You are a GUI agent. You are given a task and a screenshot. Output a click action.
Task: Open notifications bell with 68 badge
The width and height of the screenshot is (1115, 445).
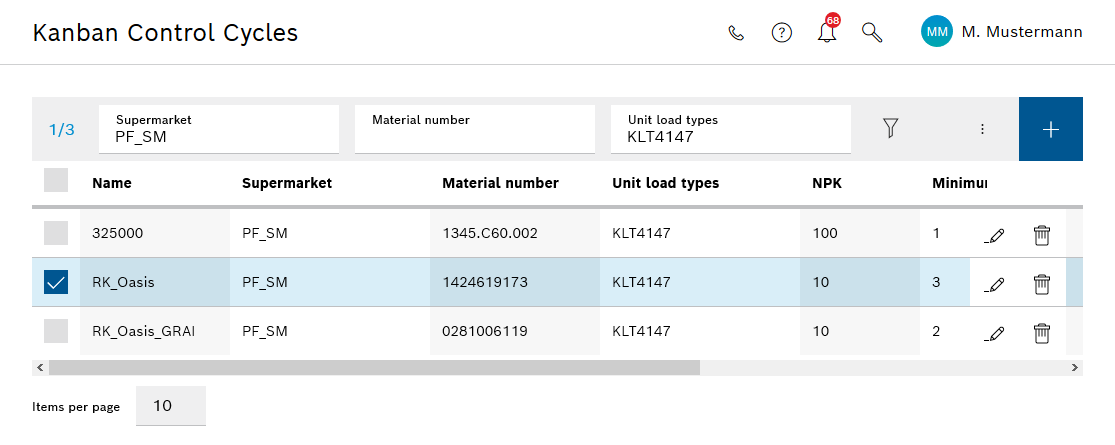coord(827,31)
